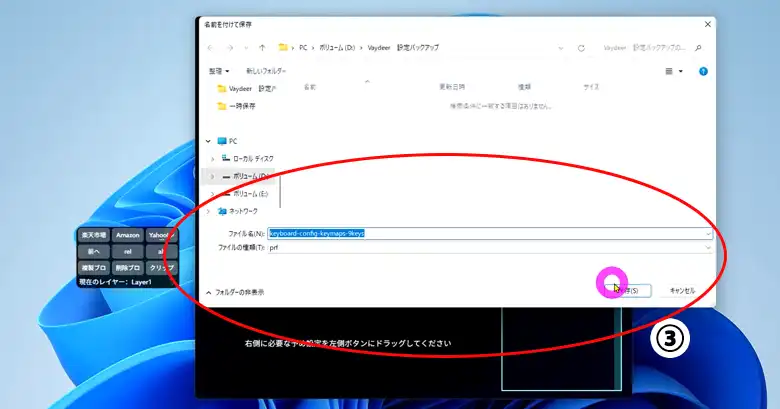The height and width of the screenshot is (409, 780).
Task: Expand the address bar history dropdown
Action: click(561, 48)
